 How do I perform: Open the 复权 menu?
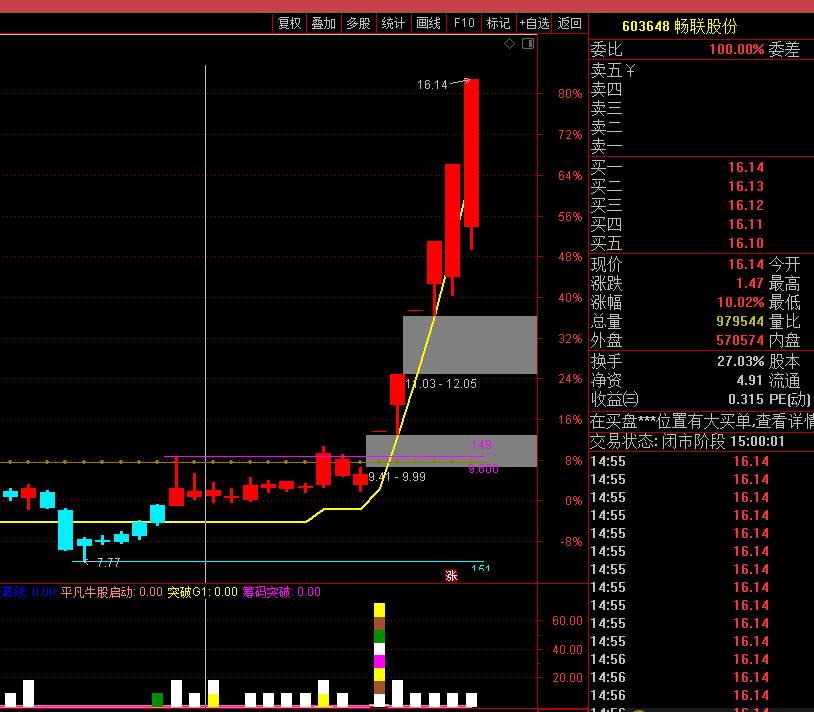point(289,23)
